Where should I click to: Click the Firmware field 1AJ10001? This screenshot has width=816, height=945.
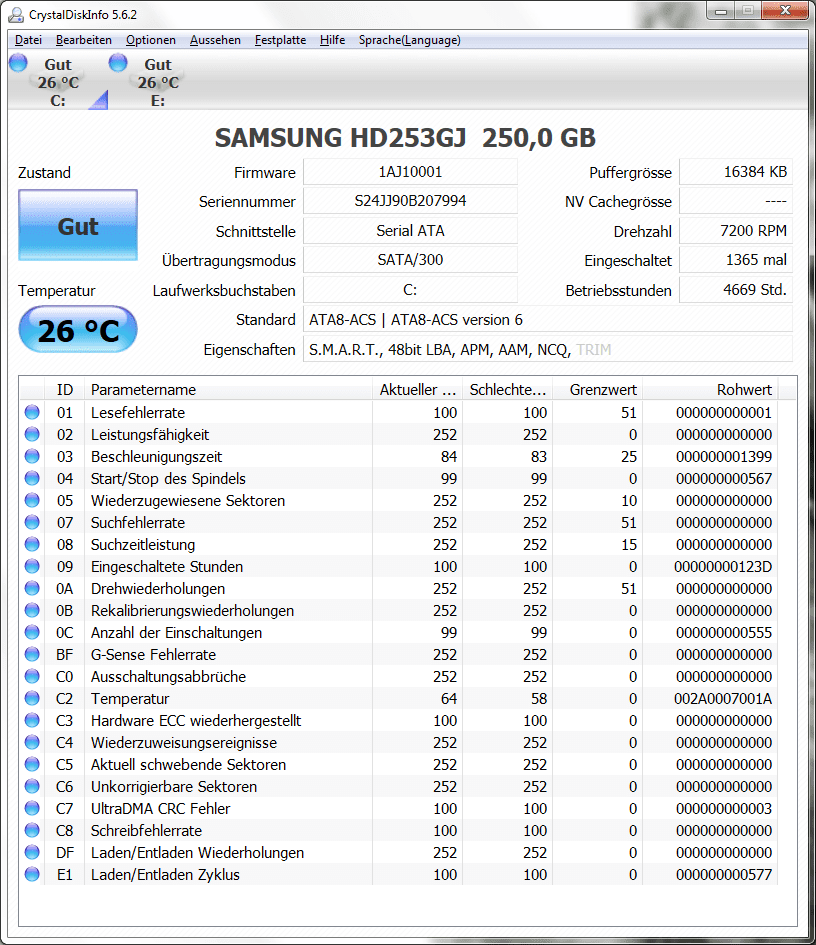click(410, 172)
